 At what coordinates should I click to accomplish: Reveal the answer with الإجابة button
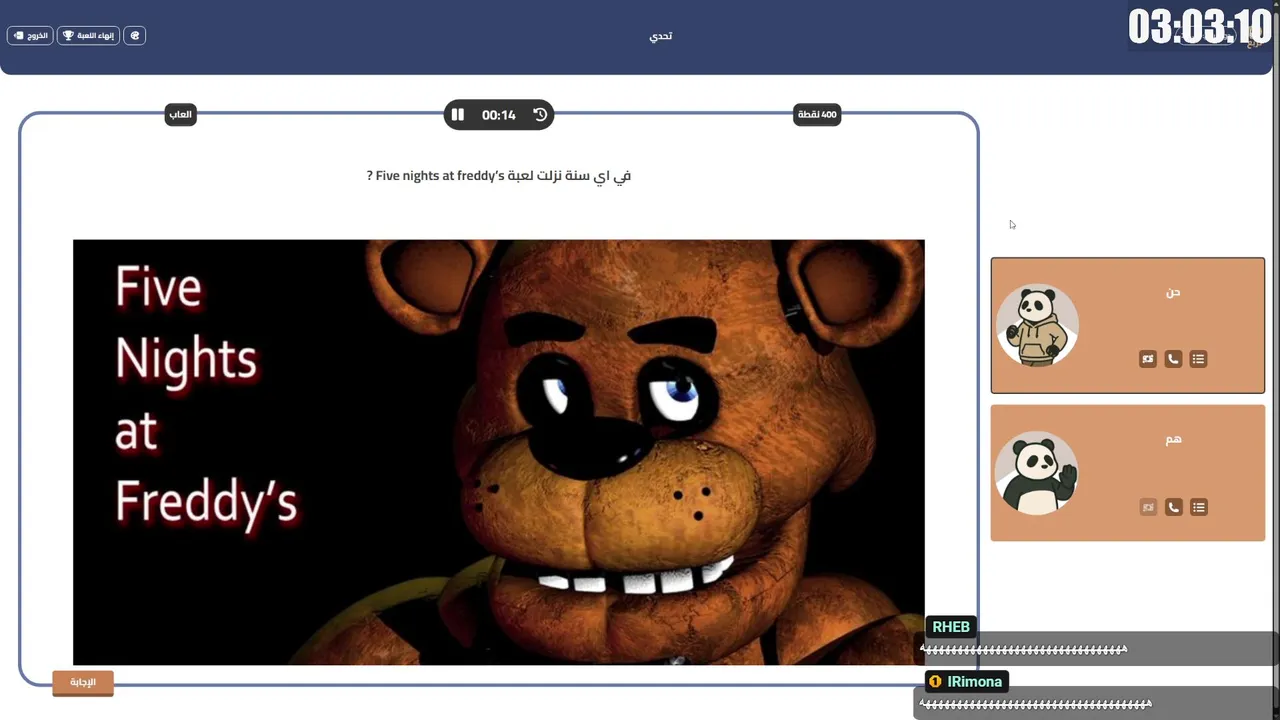point(83,682)
